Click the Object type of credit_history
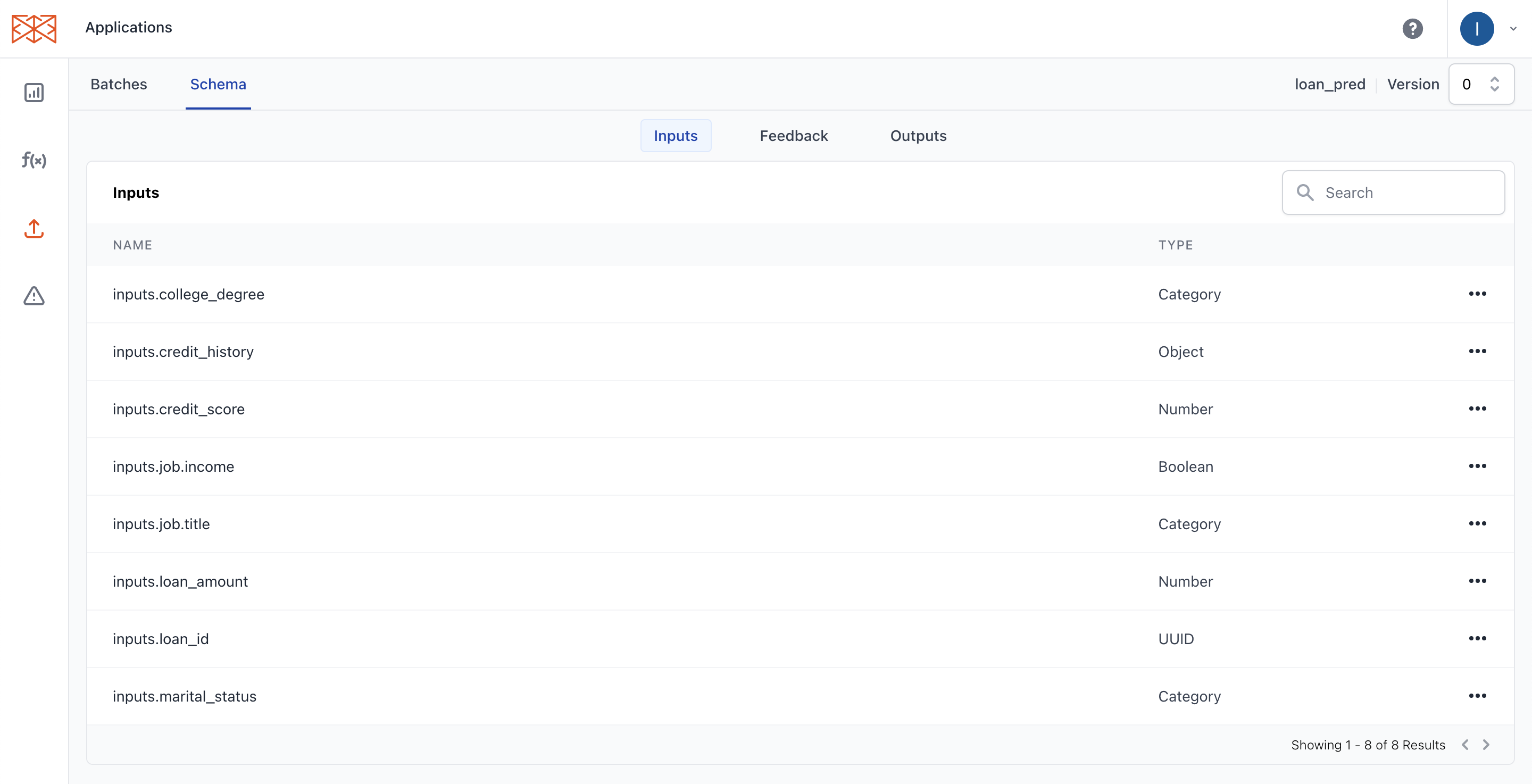 1180,352
